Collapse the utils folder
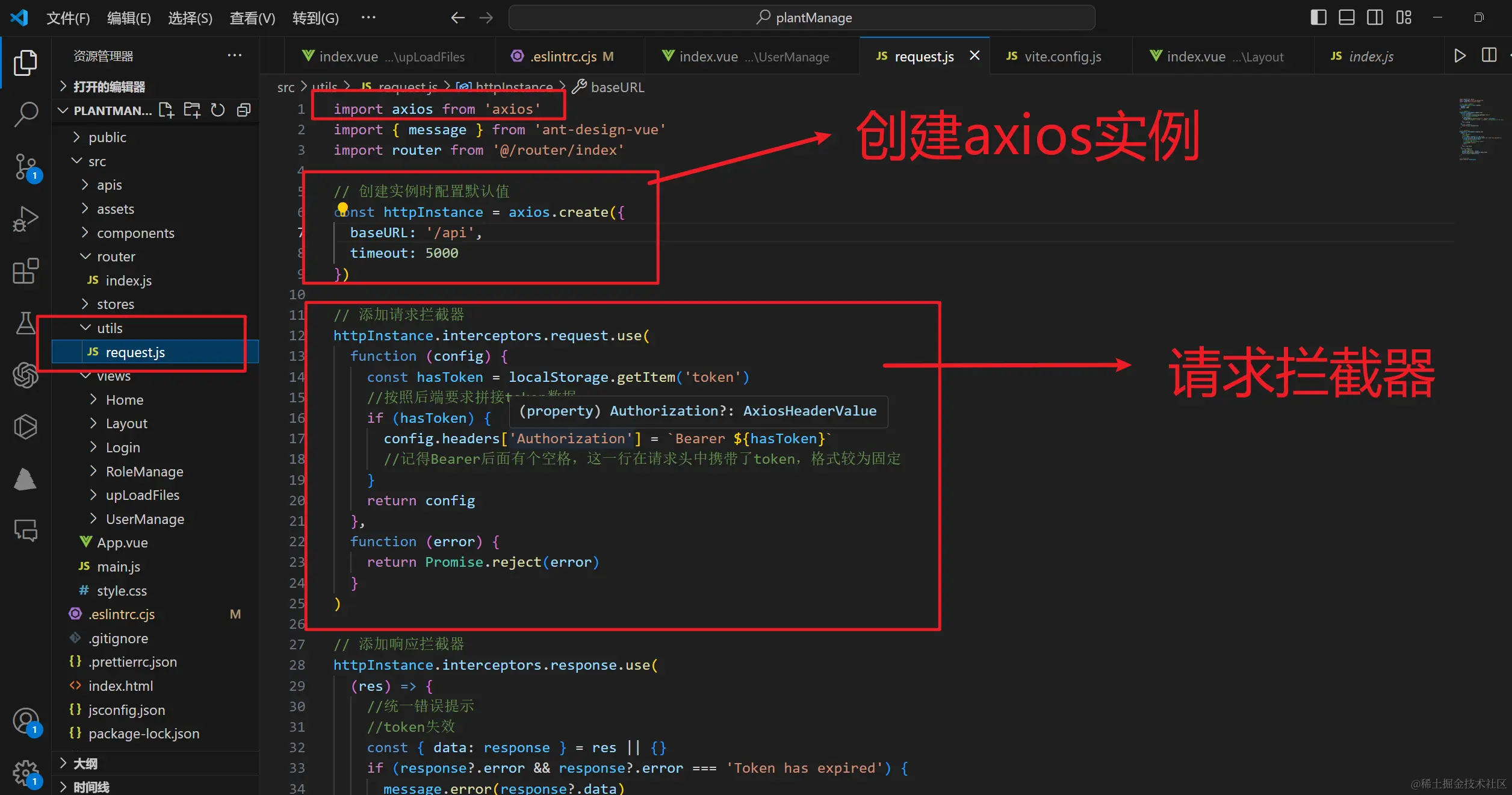Image resolution: width=1512 pixels, height=795 pixels. 155,328
